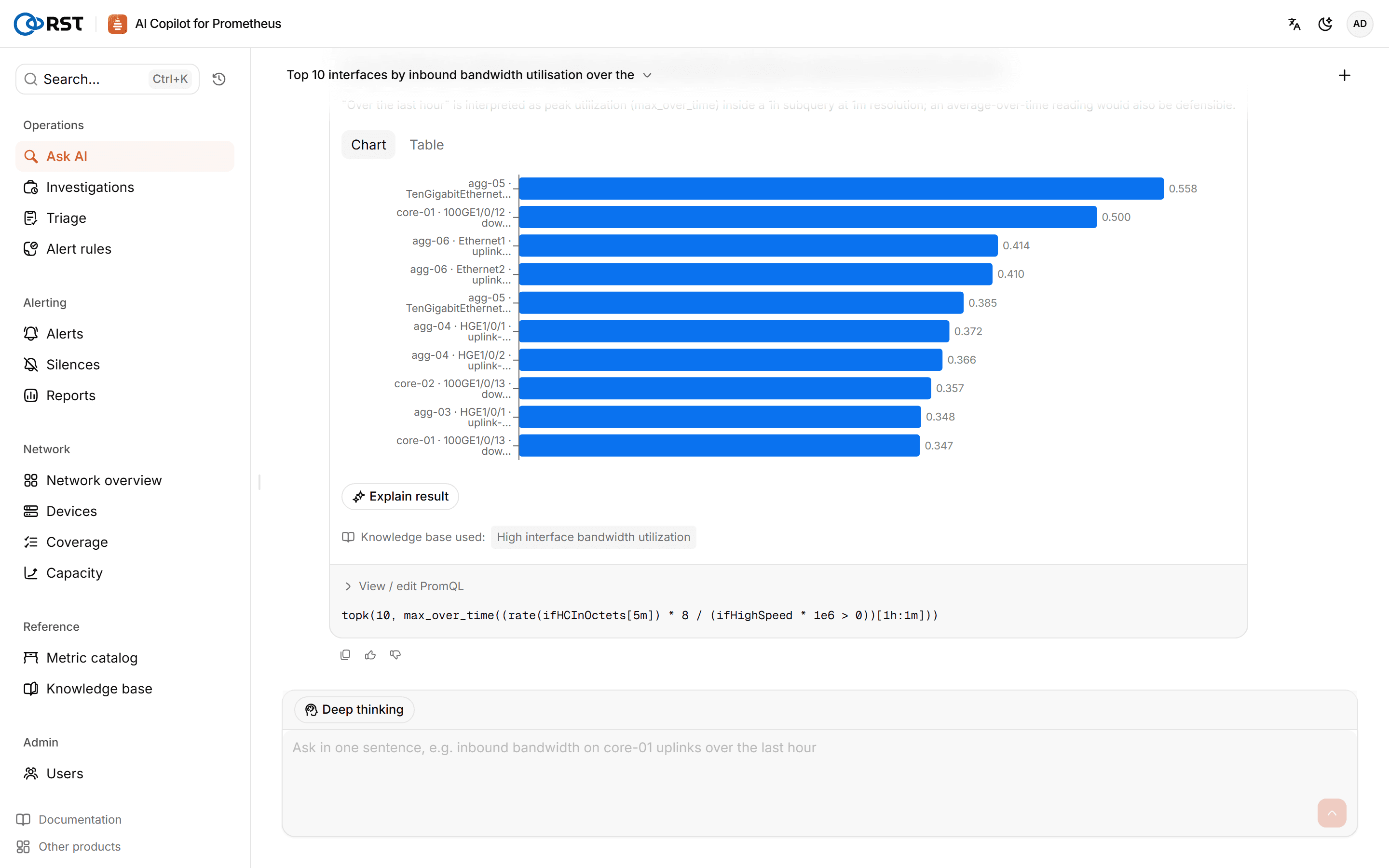Copy the answer with copy icon

(x=345, y=655)
